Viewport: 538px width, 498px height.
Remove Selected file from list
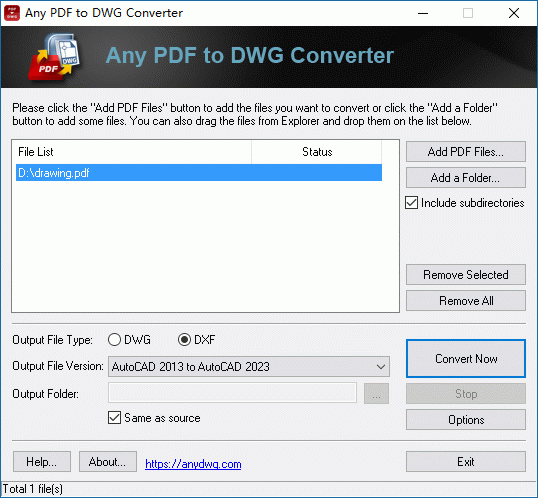pos(466,275)
